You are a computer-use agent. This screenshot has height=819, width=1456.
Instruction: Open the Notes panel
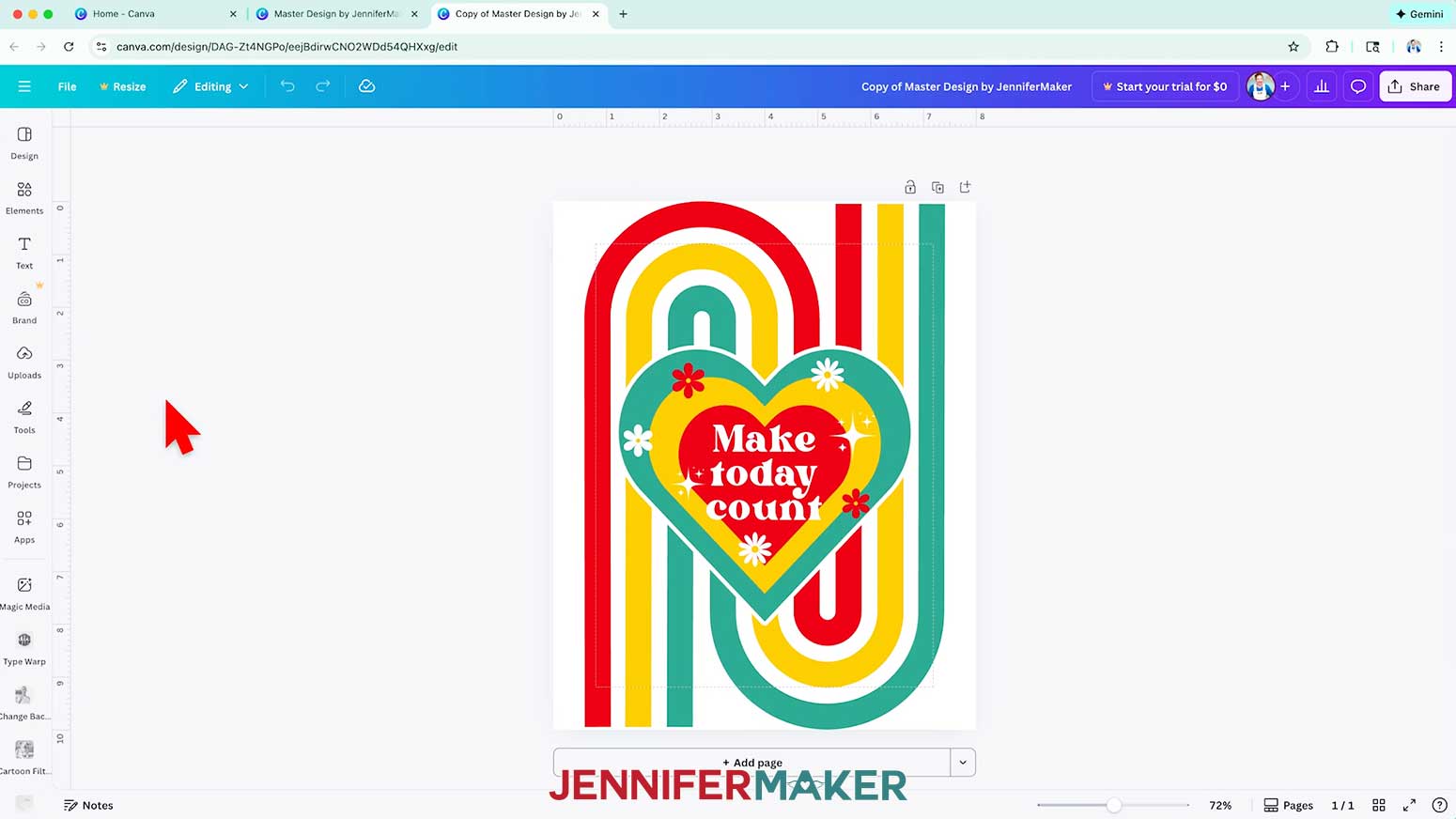[88, 805]
